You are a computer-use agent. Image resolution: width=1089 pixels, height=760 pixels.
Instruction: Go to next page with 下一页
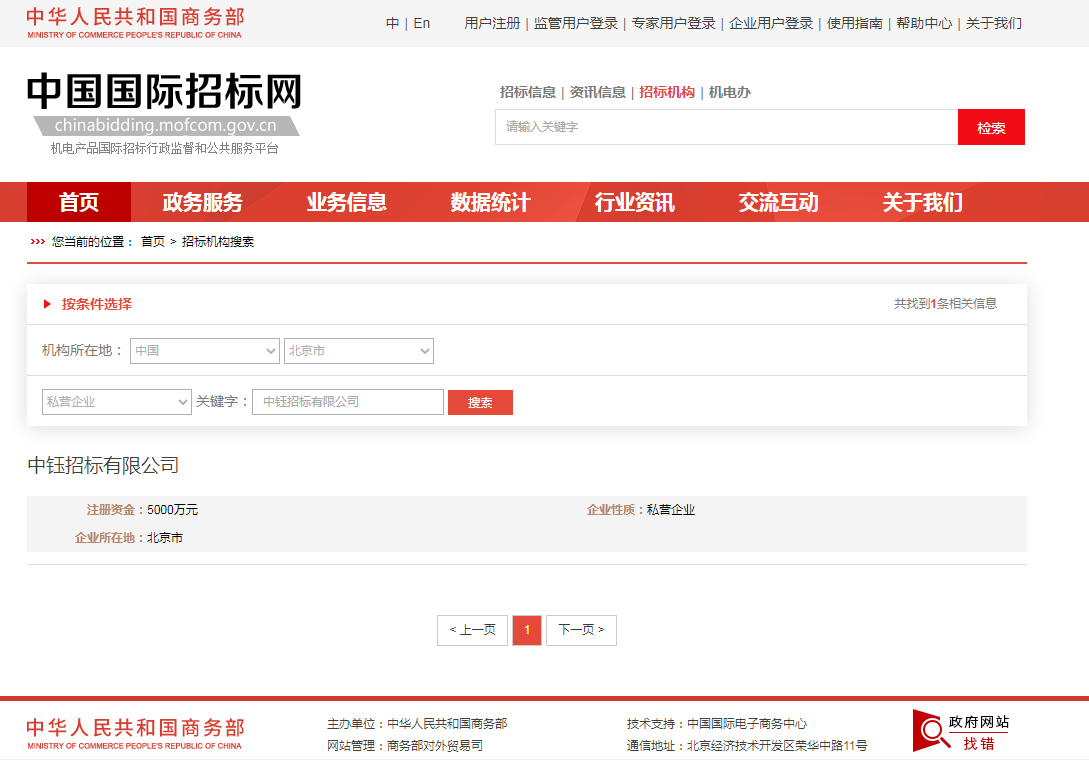click(x=581, y=630)
